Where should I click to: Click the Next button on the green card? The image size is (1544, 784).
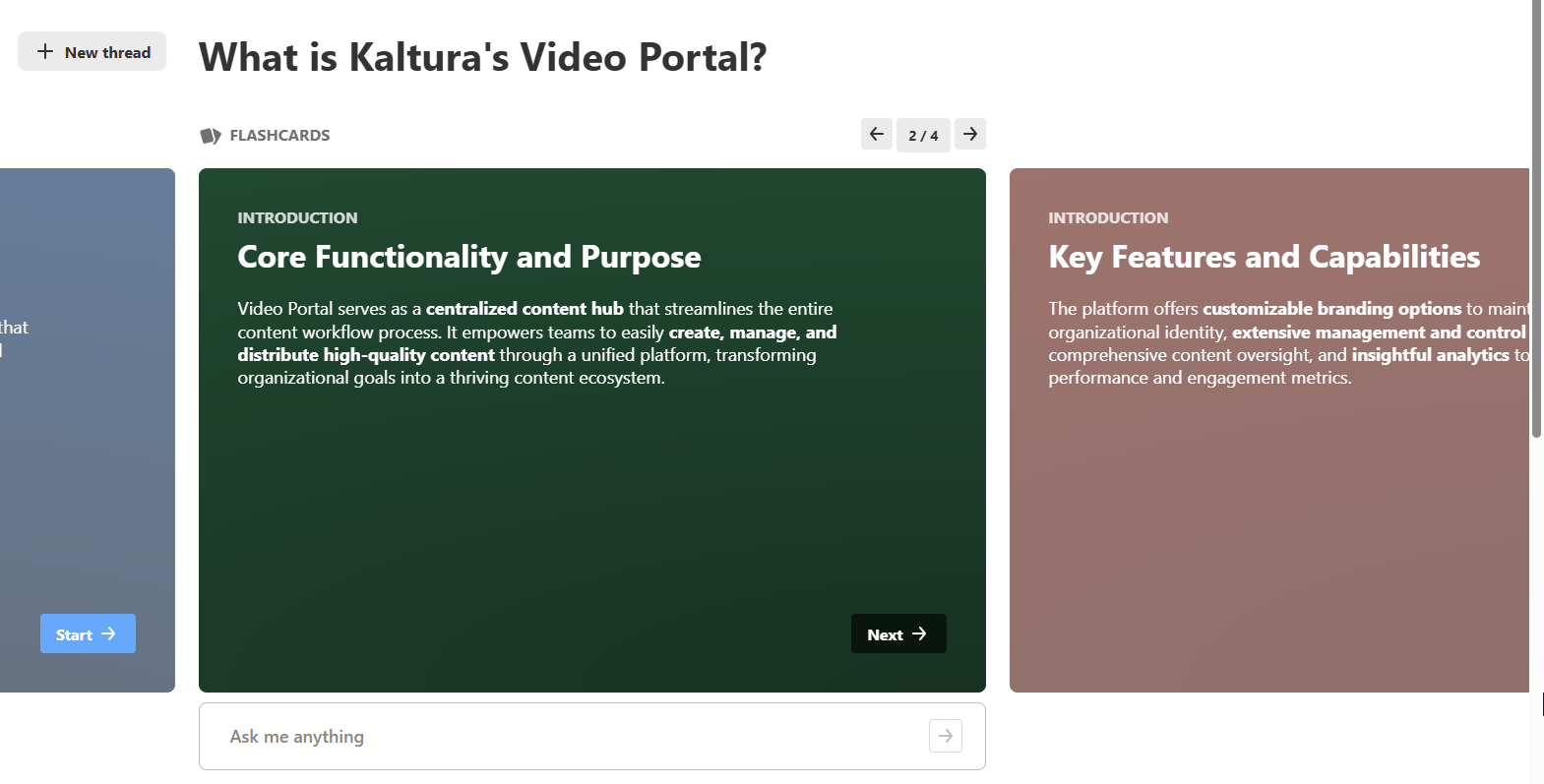(x=898, y=633)
